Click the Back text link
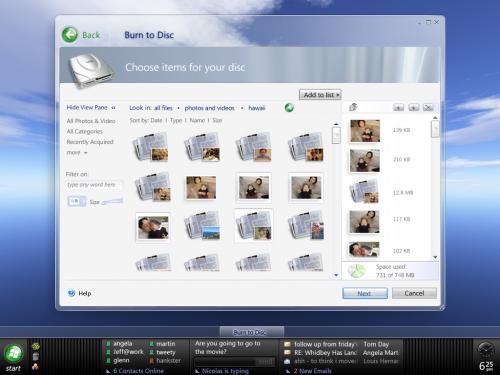The width and height of the screenshot is (500, 375). 91,35
